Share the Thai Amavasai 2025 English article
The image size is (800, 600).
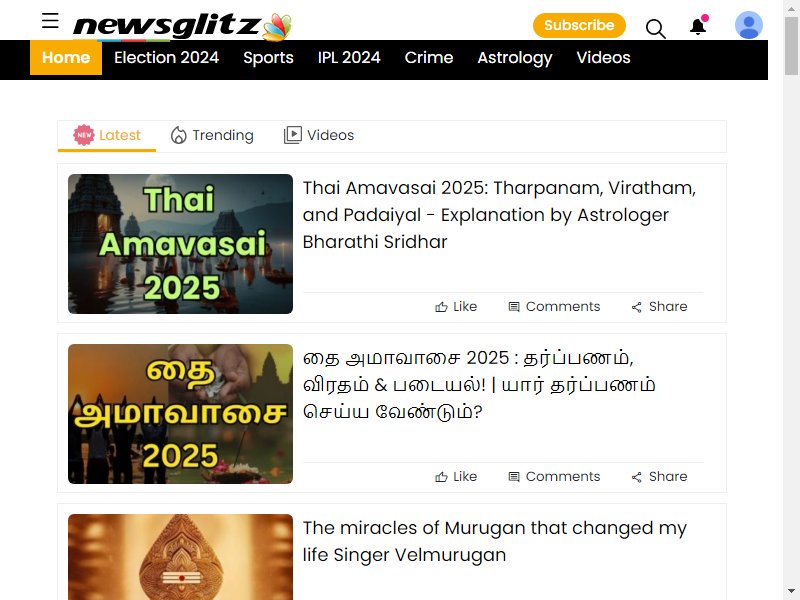click(x=659, y=307)
